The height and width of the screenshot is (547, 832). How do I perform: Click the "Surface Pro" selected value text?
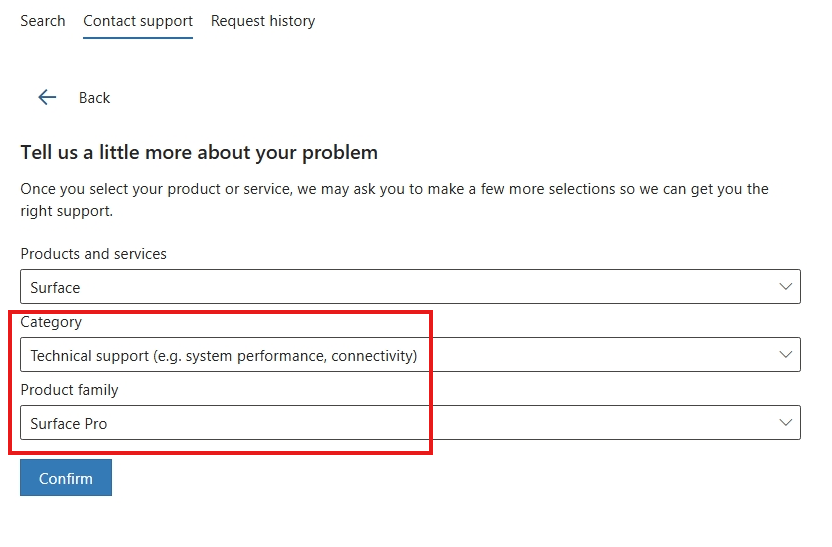(68, 424)
